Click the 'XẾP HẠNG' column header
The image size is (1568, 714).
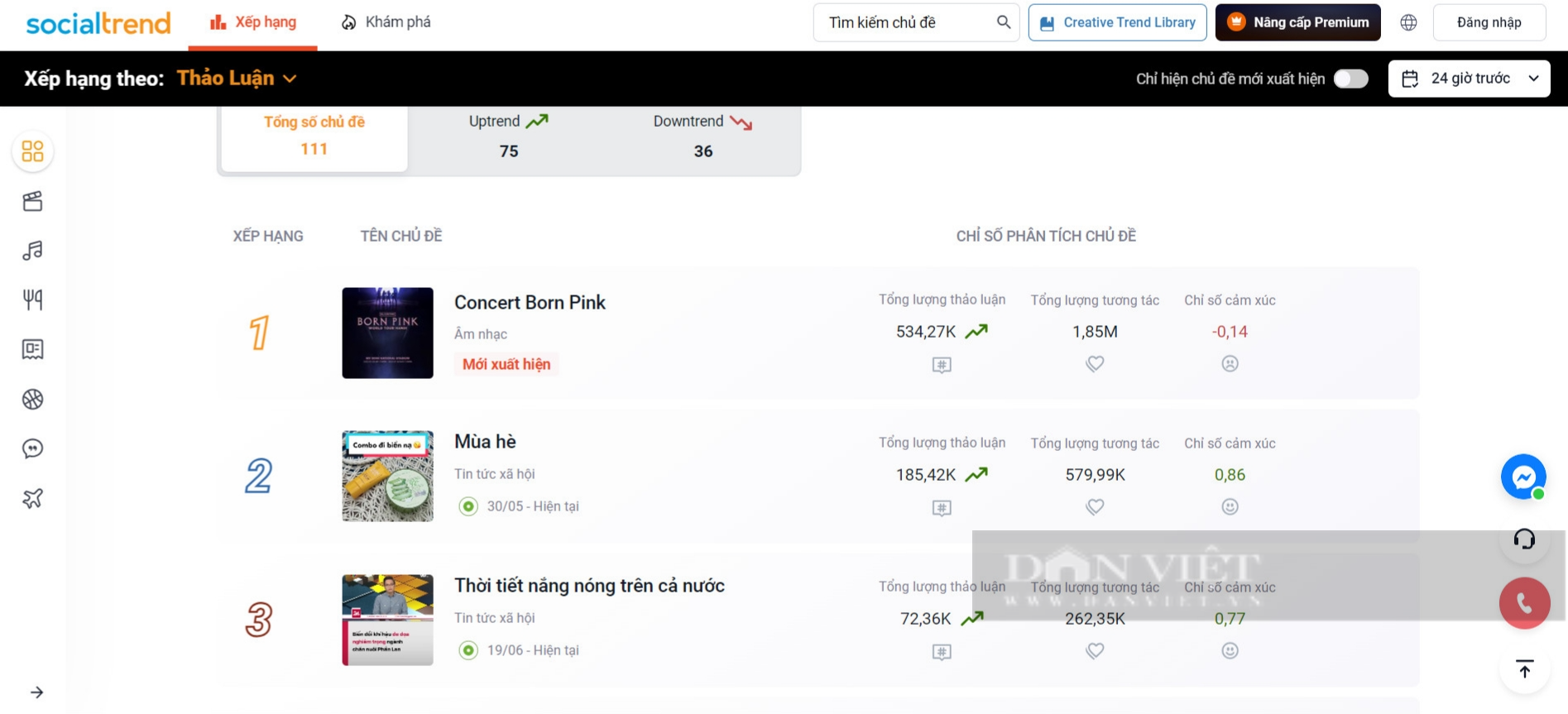coord(268,236)
